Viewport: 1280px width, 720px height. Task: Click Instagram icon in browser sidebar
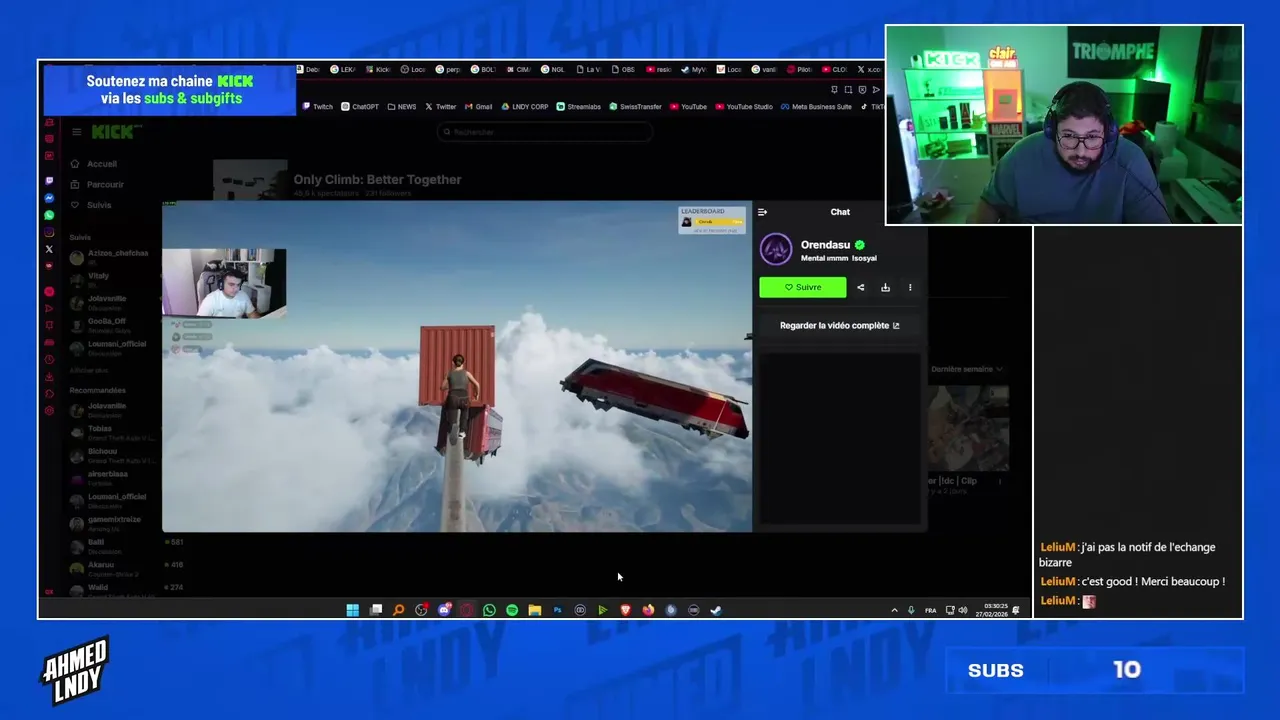tap(49, 232)
